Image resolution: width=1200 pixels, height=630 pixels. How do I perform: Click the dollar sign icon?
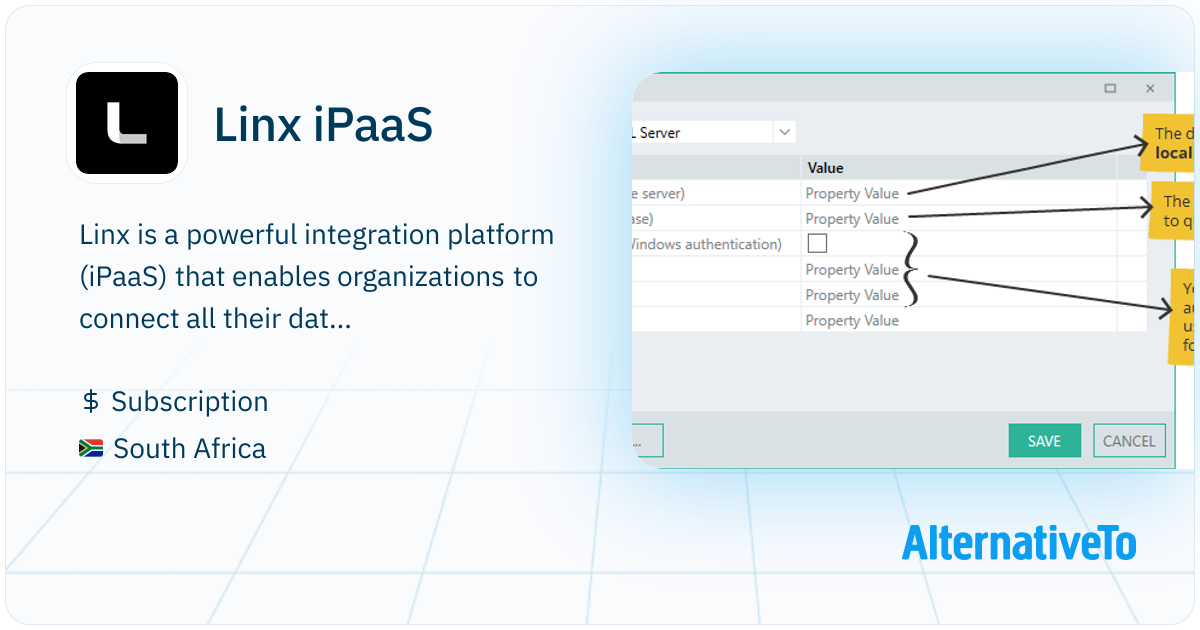click(x=90, y=402)
